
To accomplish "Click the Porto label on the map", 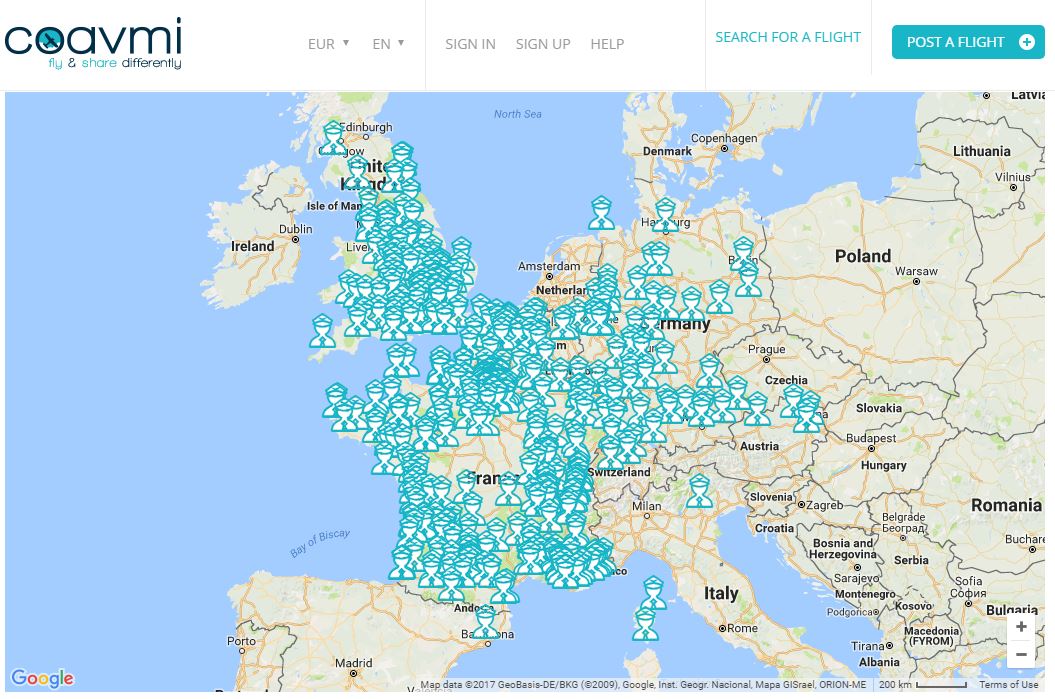I will tap(241, 641).
